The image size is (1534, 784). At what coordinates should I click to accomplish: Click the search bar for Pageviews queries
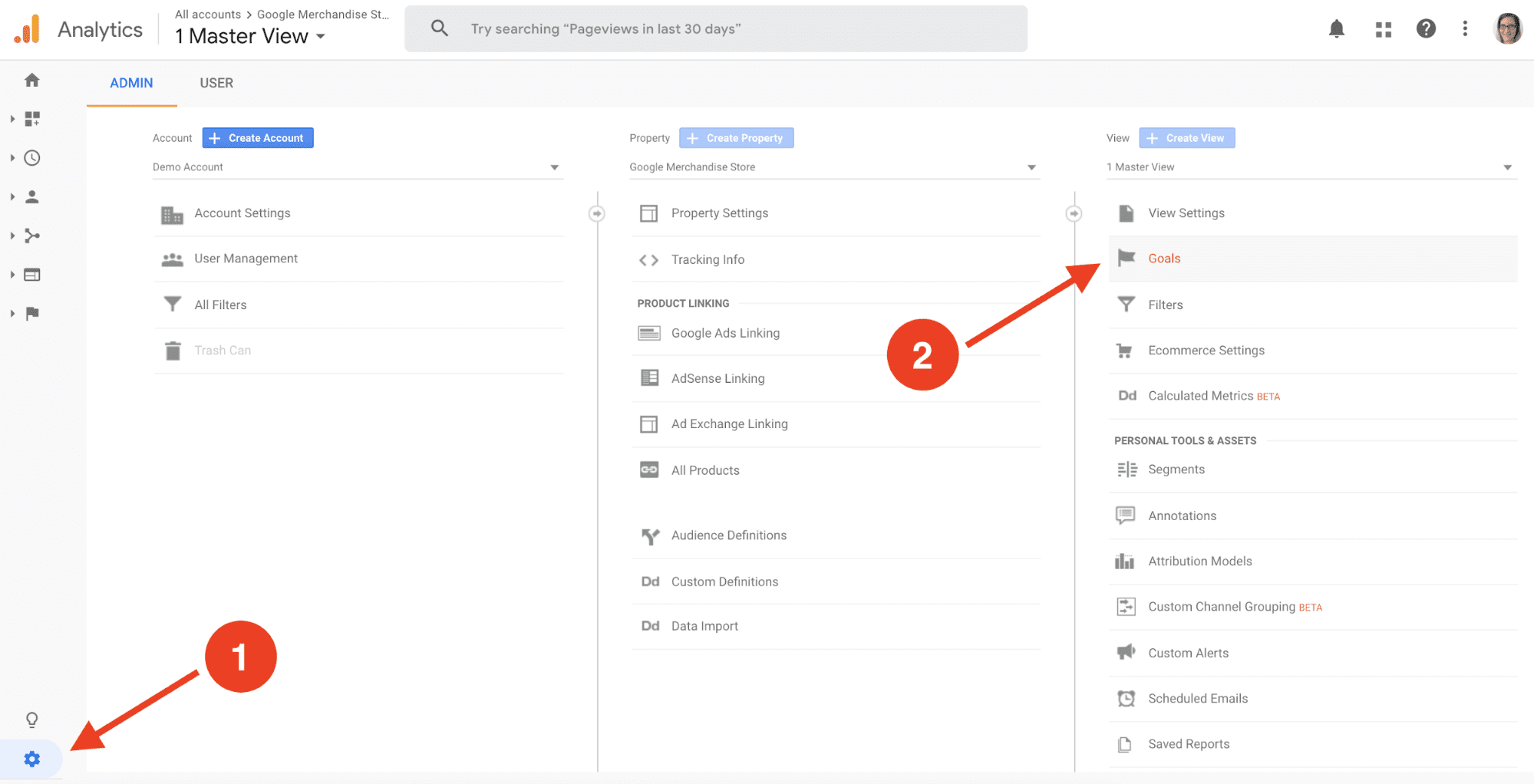[715, 28]
